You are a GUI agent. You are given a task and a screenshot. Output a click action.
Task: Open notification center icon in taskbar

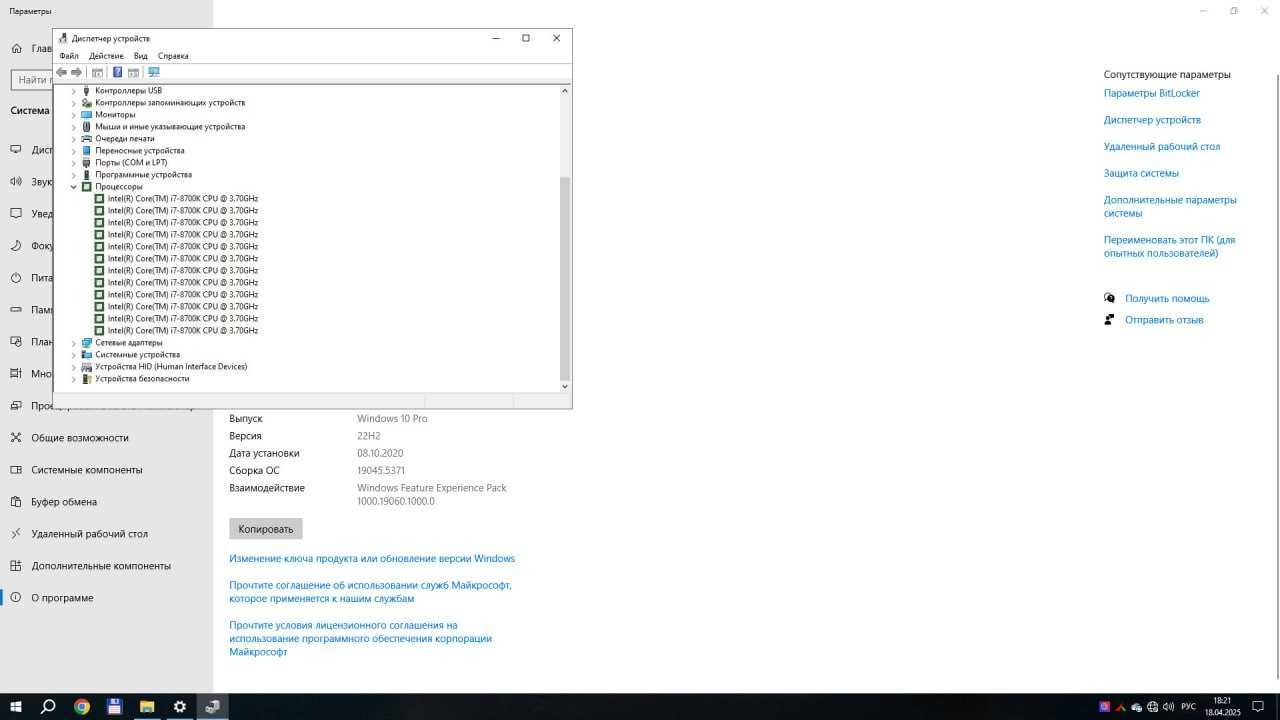[1258, 707]
